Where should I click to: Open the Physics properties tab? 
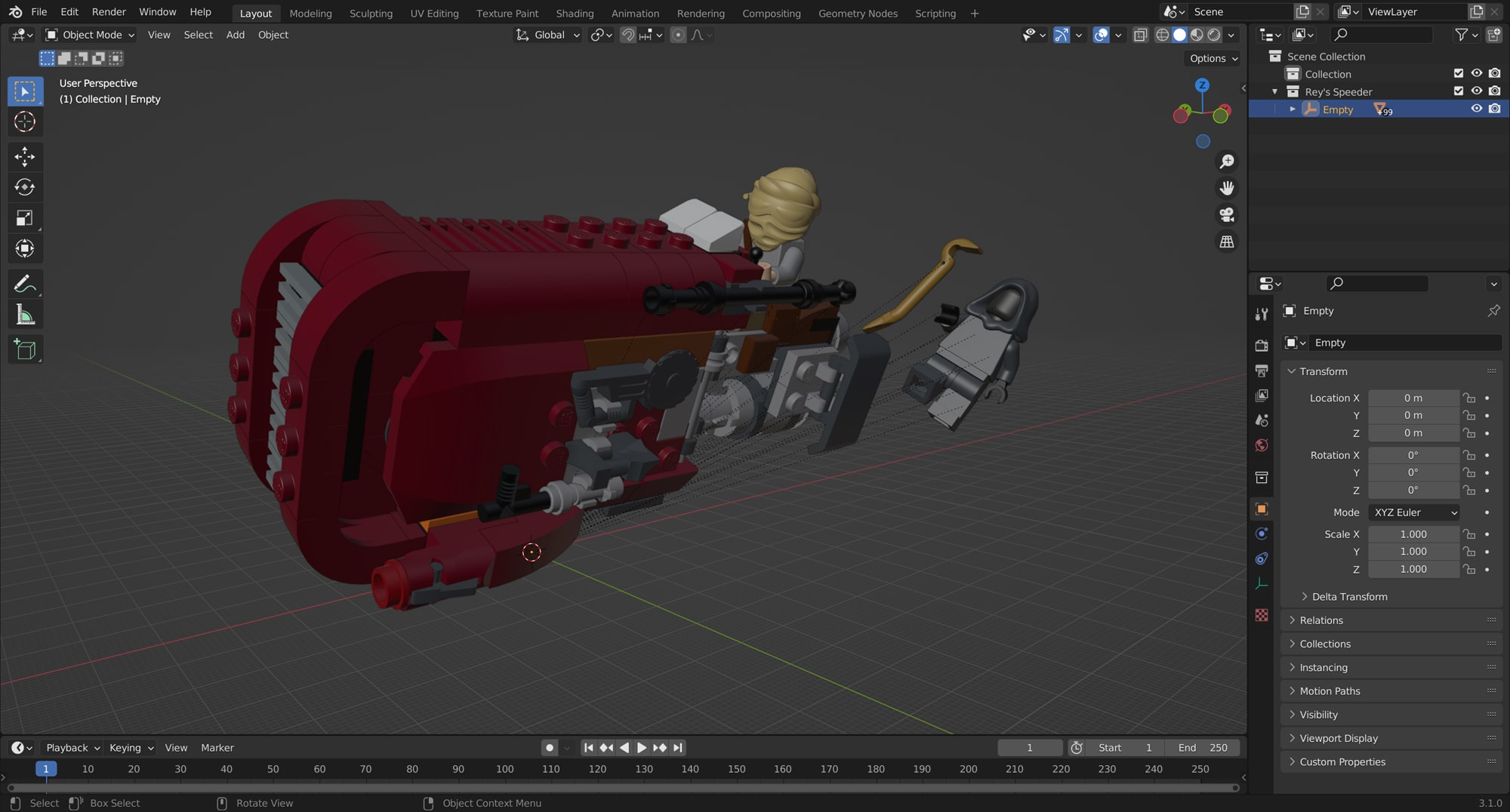pos(1262,534)
